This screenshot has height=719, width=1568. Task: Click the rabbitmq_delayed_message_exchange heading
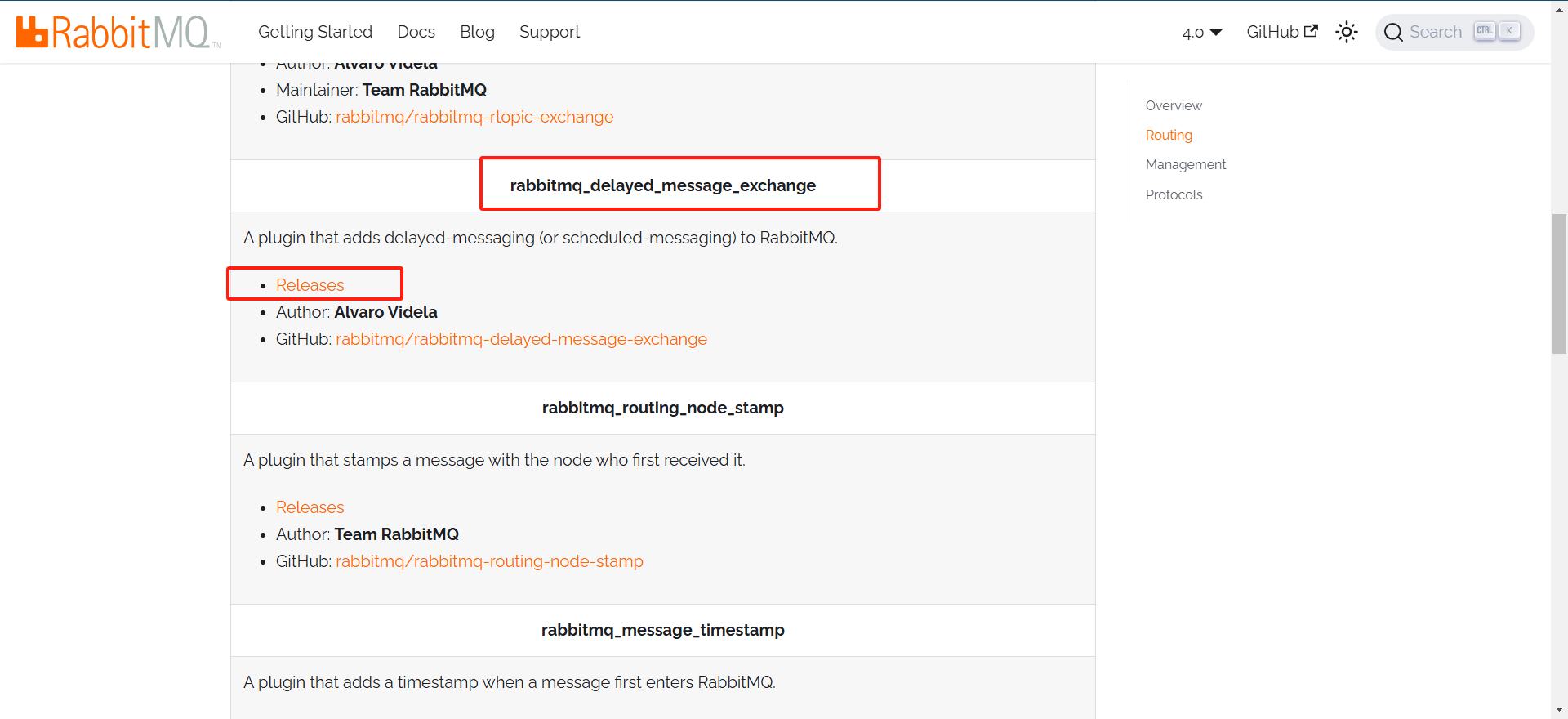(x=663, y=185)
